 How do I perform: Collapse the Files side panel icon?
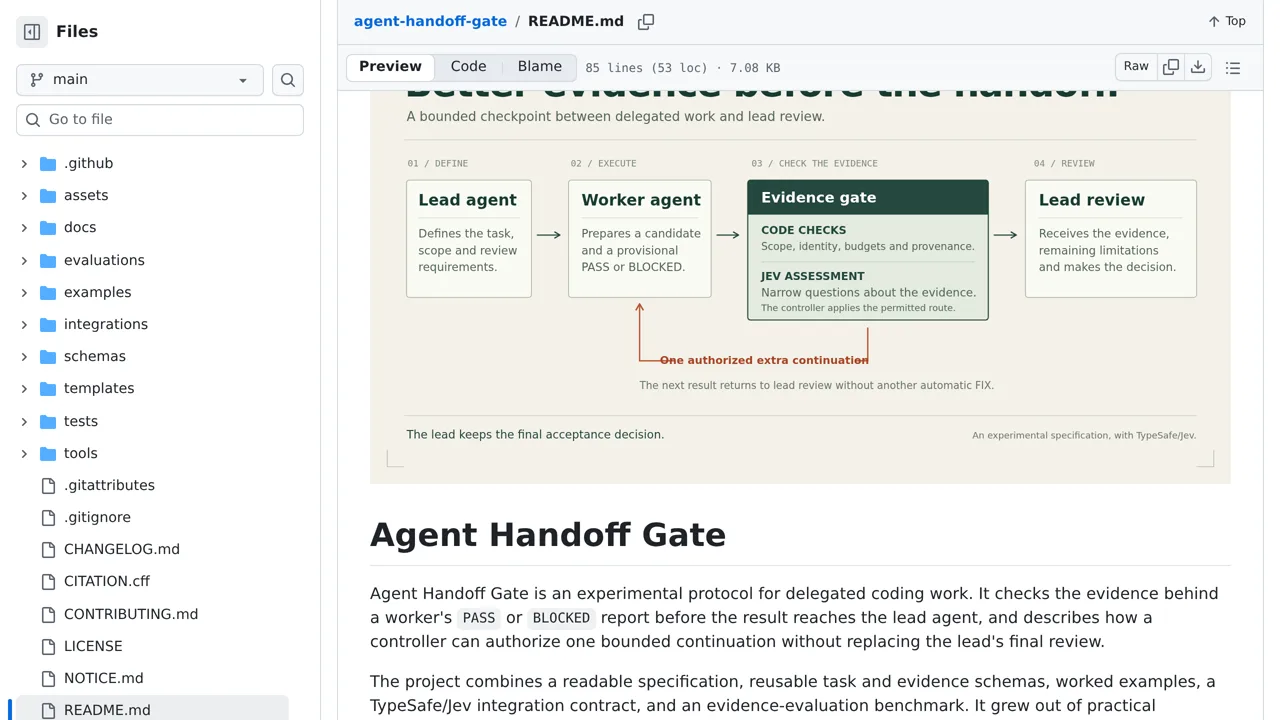32,32
